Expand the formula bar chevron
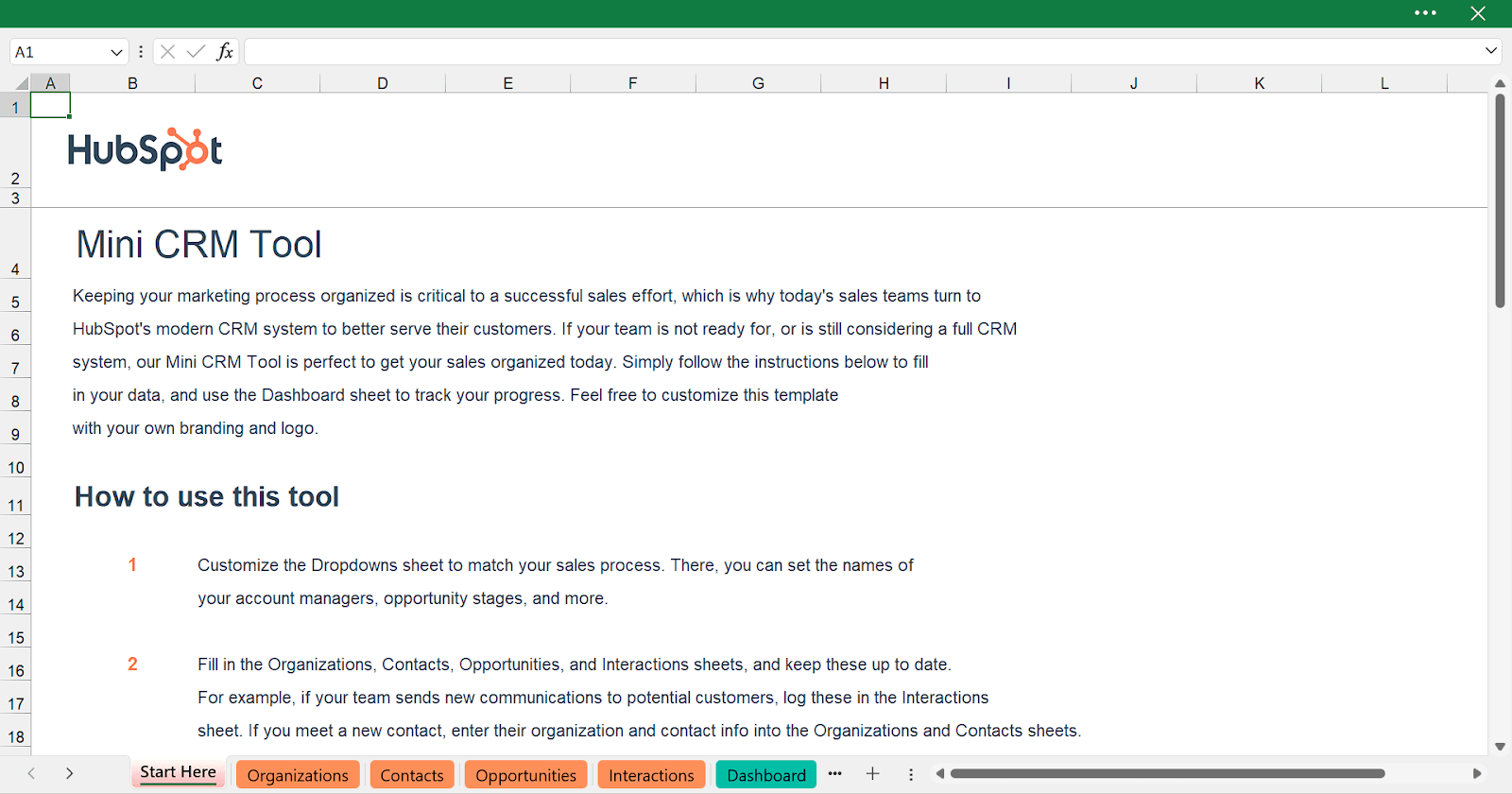 [x=1491, y=51]
